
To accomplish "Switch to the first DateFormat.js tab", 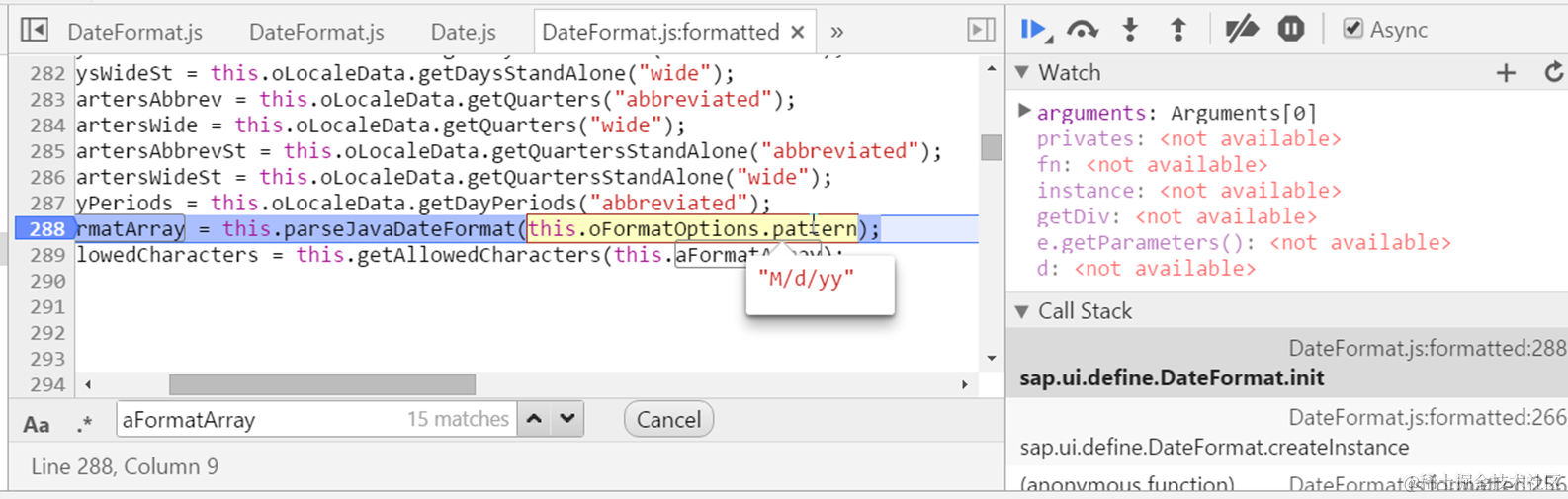I will [135, 32].
